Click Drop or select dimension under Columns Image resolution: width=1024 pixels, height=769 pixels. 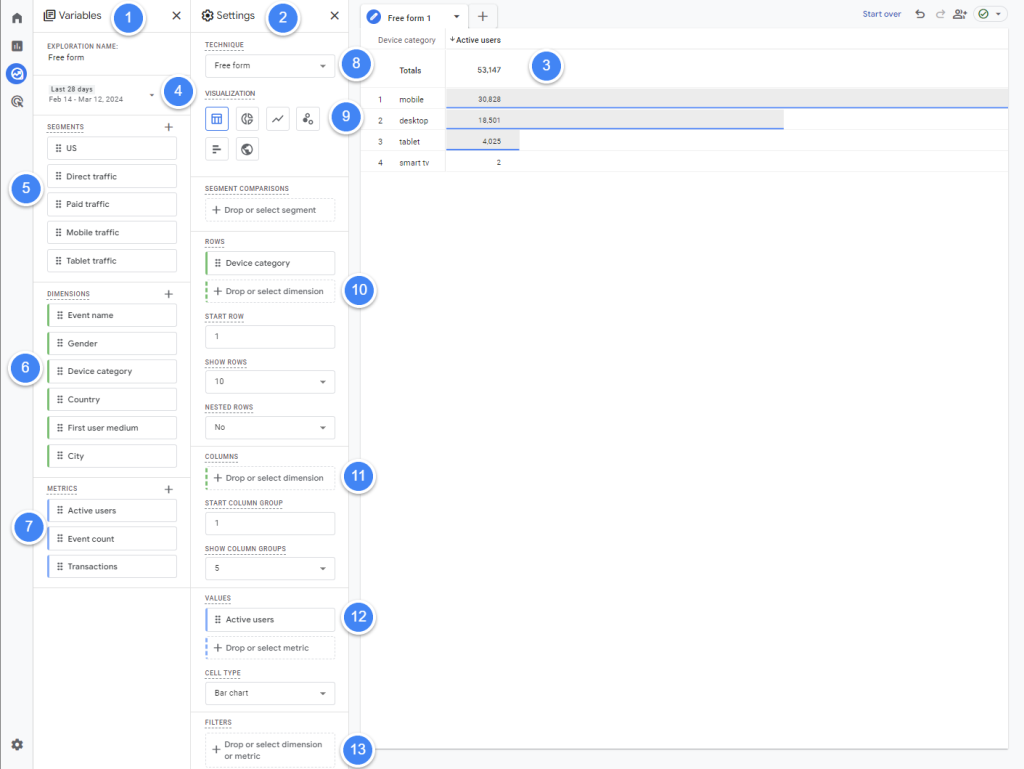(x=270, y=478)
